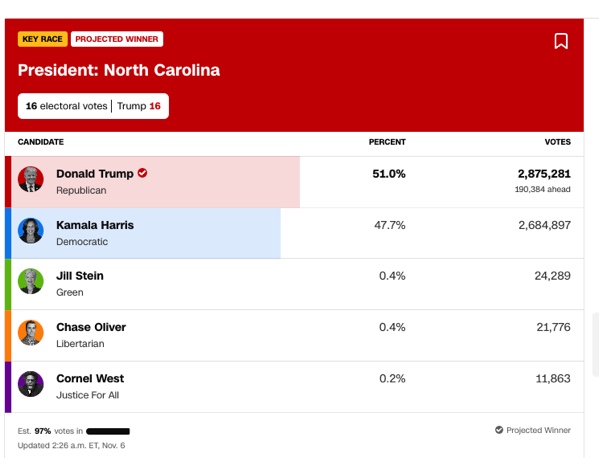Open the President: North Carolina headline
The height and width of the screenshot is (458, 599).
(119, 70)
